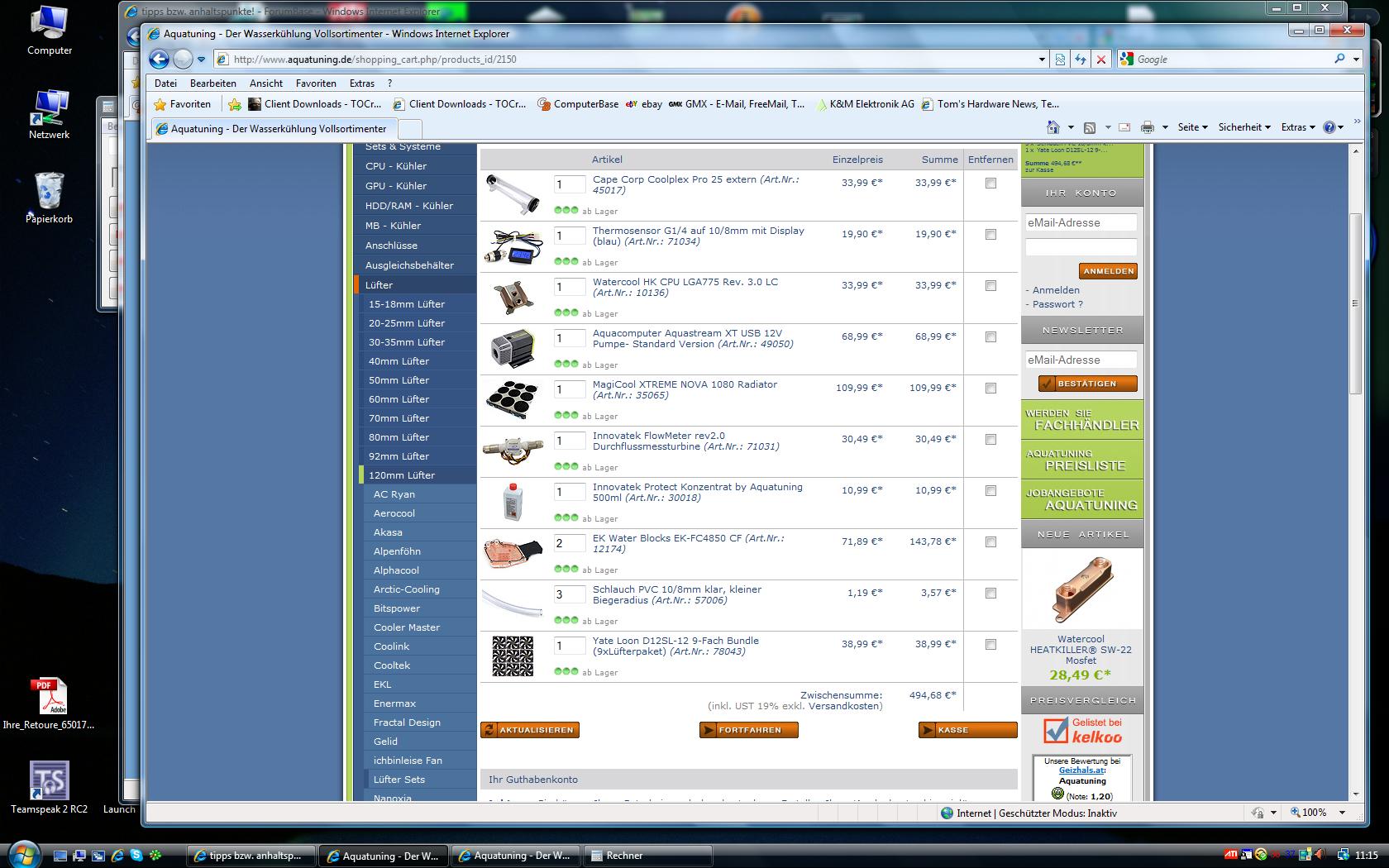1389x868 pixels.
Task: Open the Teamspeak 2 RC2 desktop icon
Action: (x=49, y=788)
